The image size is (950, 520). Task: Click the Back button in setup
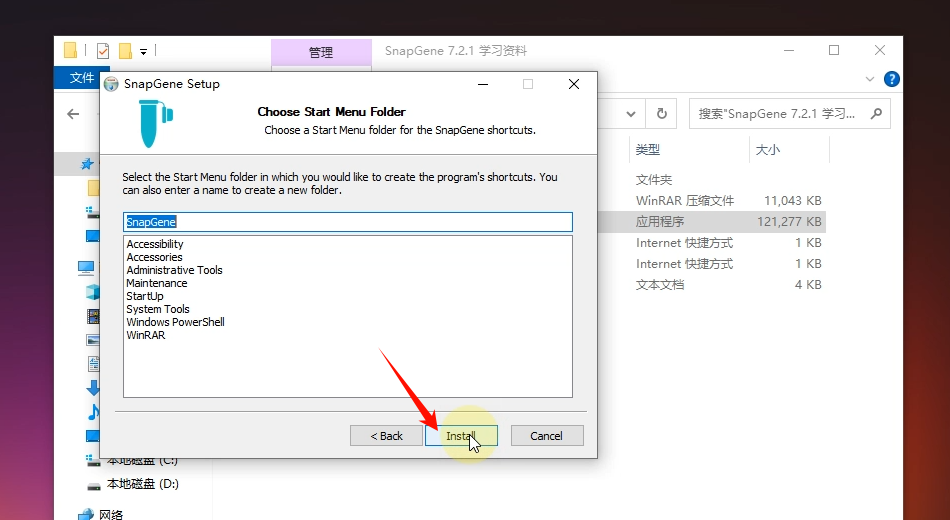(386, 436)
